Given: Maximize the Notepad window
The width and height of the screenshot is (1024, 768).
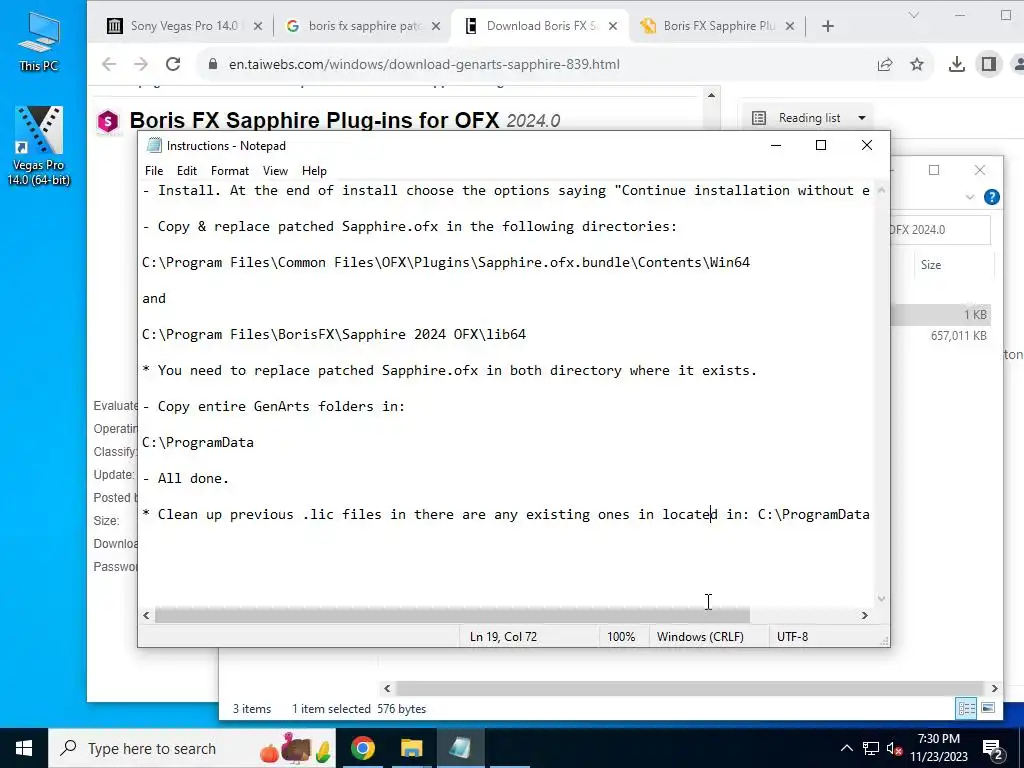Looking at the screenshot, I should (x=821, y=145).
